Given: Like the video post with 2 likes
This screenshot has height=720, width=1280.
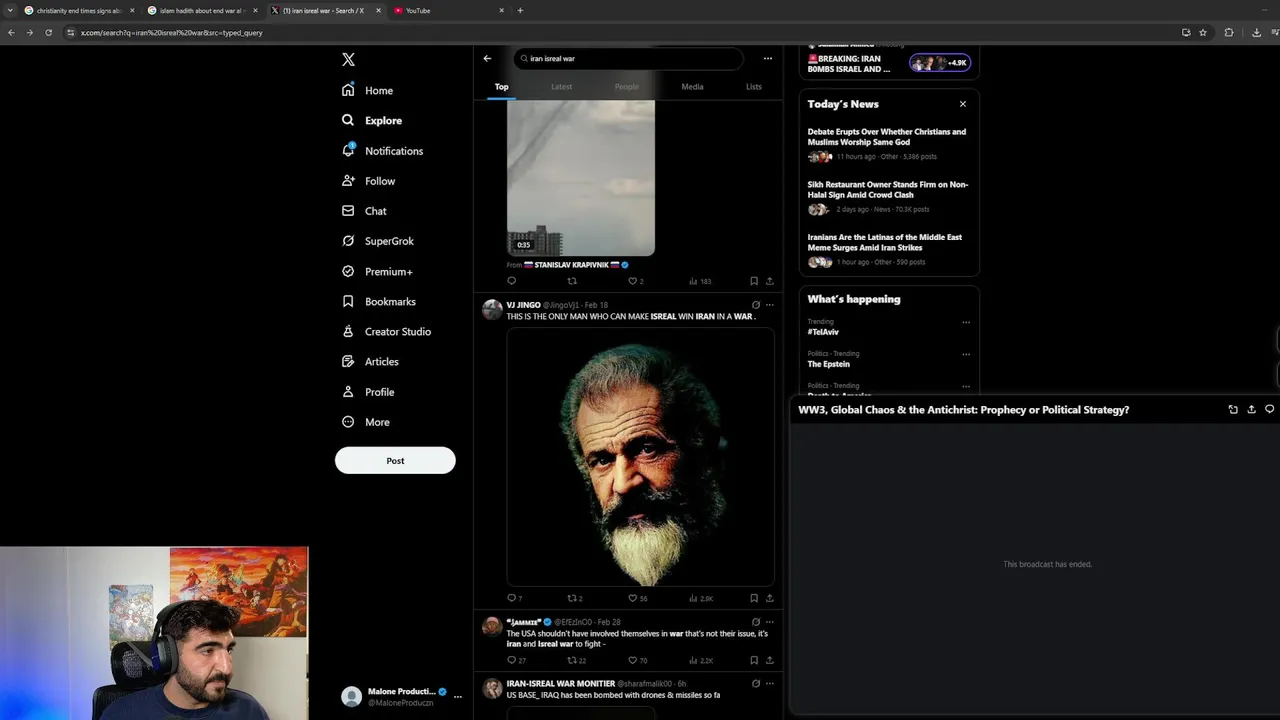Looking at the screenshot, I should (x=635, y=281).
